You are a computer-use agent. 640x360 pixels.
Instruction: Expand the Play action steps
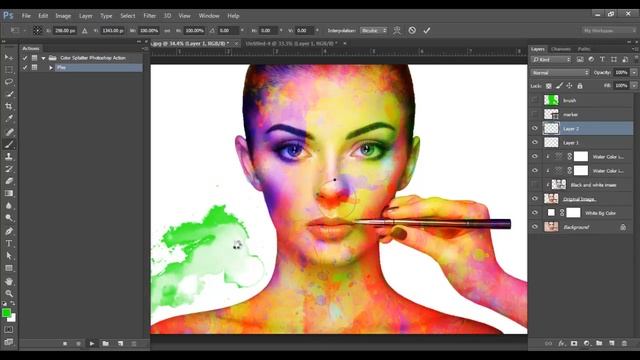[x=51, y=67]
